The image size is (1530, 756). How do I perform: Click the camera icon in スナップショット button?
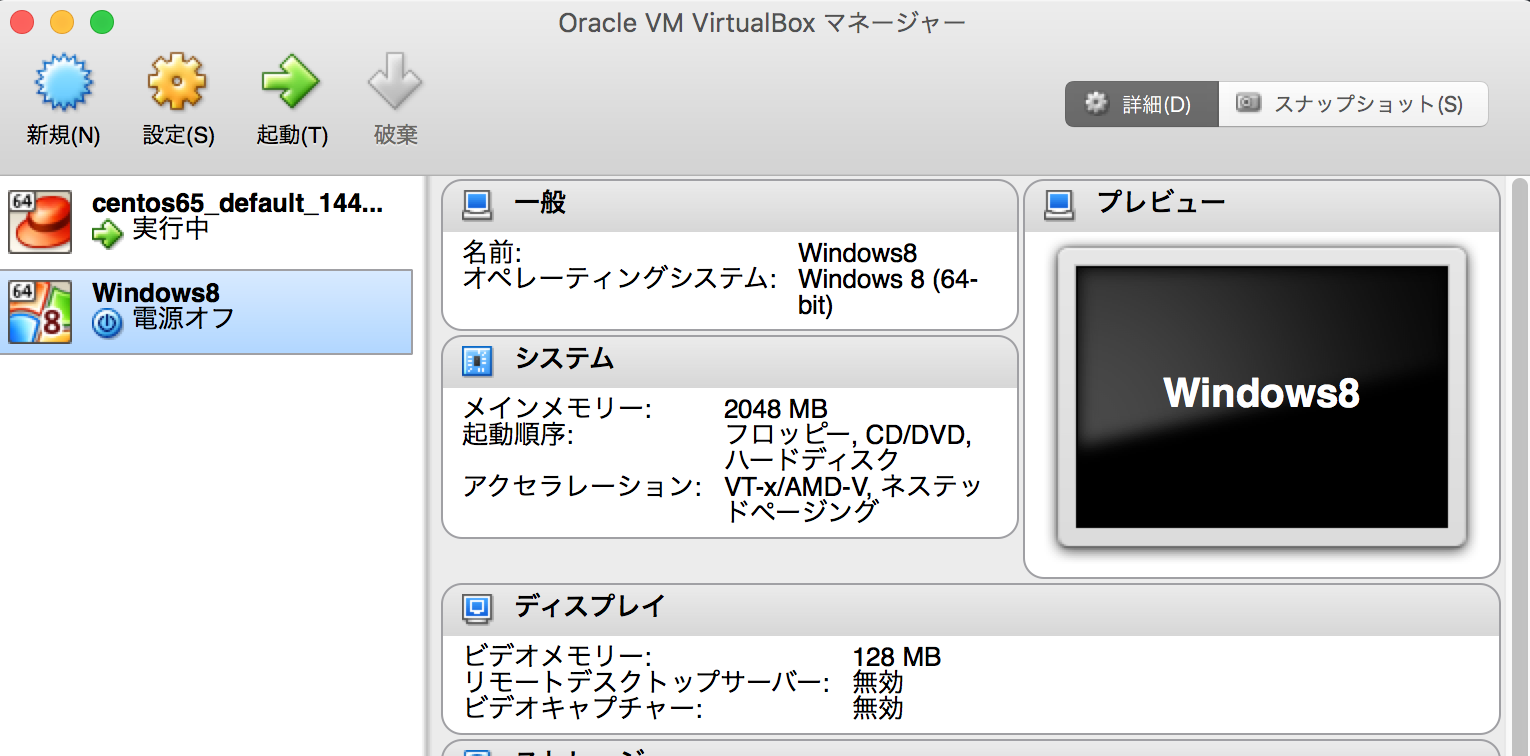point(1248,103)
